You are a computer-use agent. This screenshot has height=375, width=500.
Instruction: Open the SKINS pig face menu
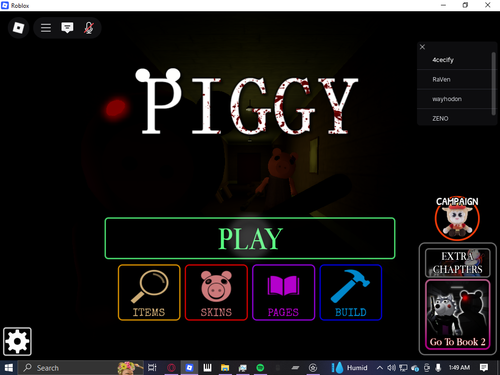(x=216, y=292)
